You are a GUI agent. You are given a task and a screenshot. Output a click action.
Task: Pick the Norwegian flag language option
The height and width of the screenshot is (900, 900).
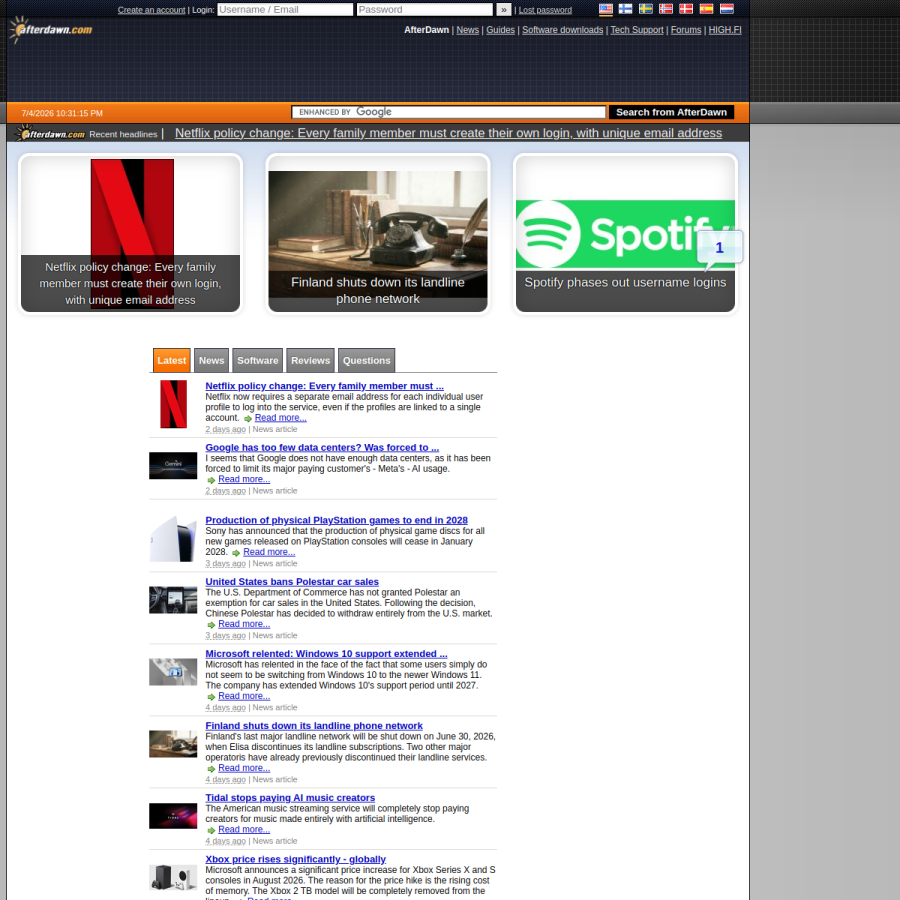pos(666,9)
